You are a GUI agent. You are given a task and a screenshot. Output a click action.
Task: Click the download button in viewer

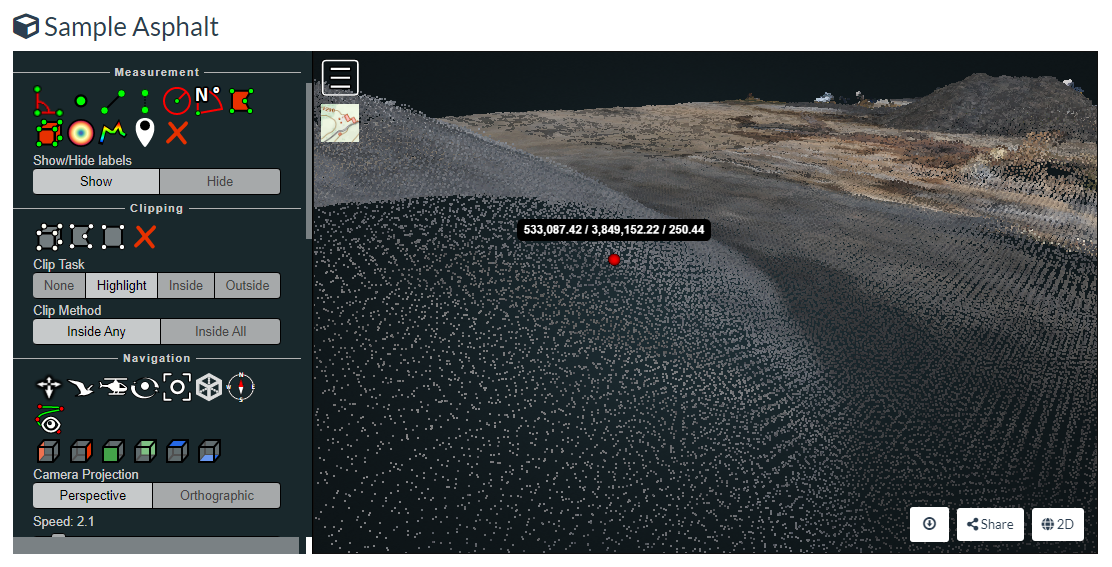[930, 524]
